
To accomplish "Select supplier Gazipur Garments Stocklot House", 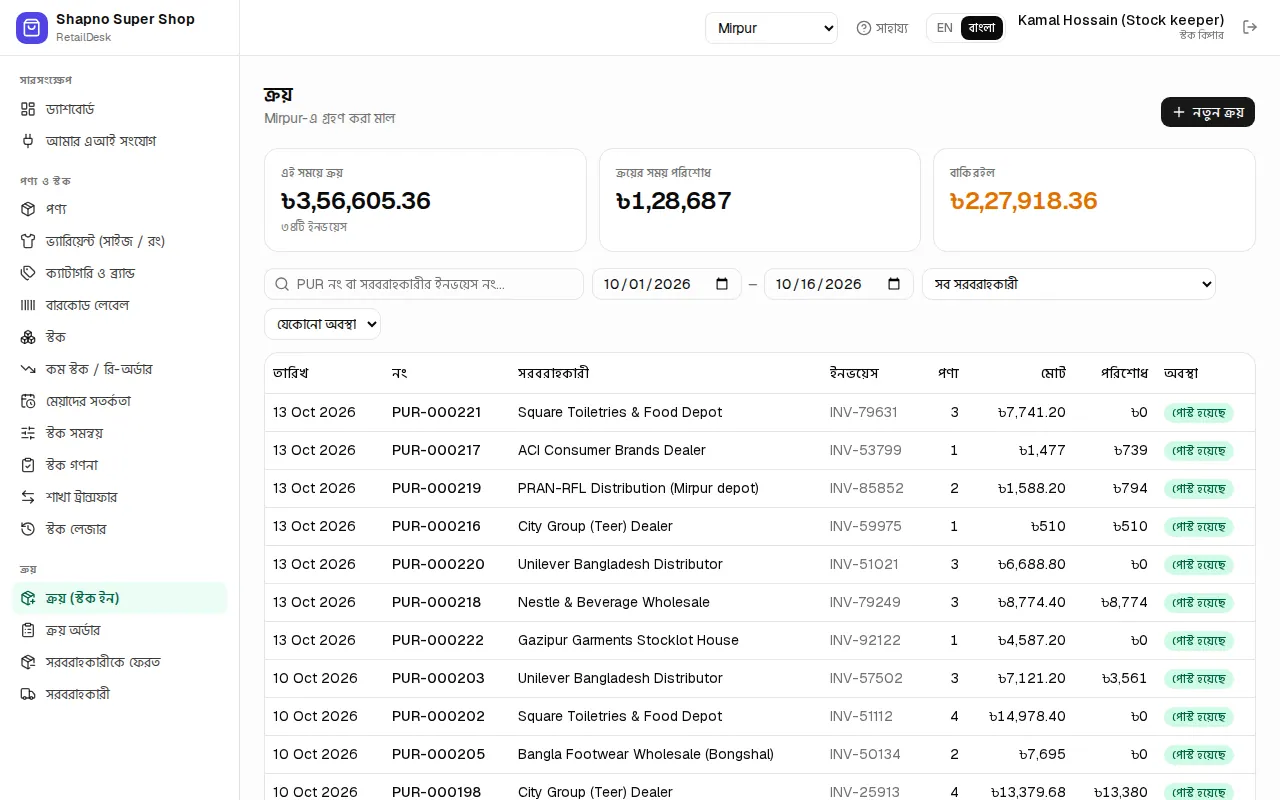I will pos(628,640).
